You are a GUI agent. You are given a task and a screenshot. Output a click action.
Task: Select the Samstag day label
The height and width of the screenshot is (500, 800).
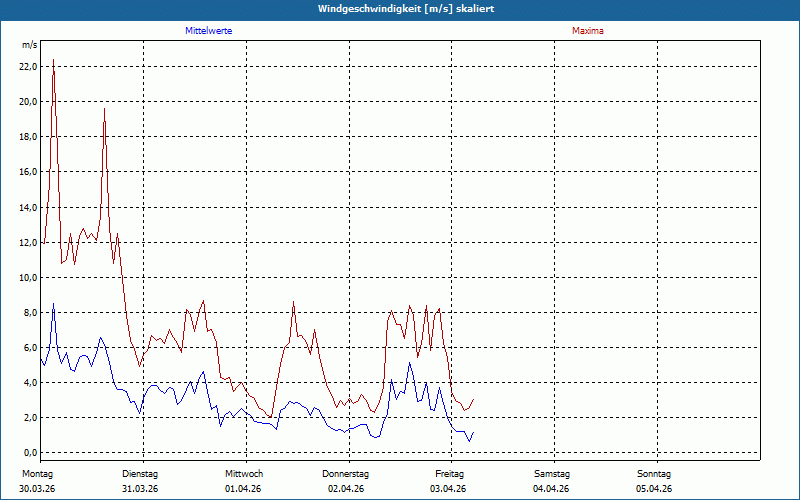pos(552,474)
